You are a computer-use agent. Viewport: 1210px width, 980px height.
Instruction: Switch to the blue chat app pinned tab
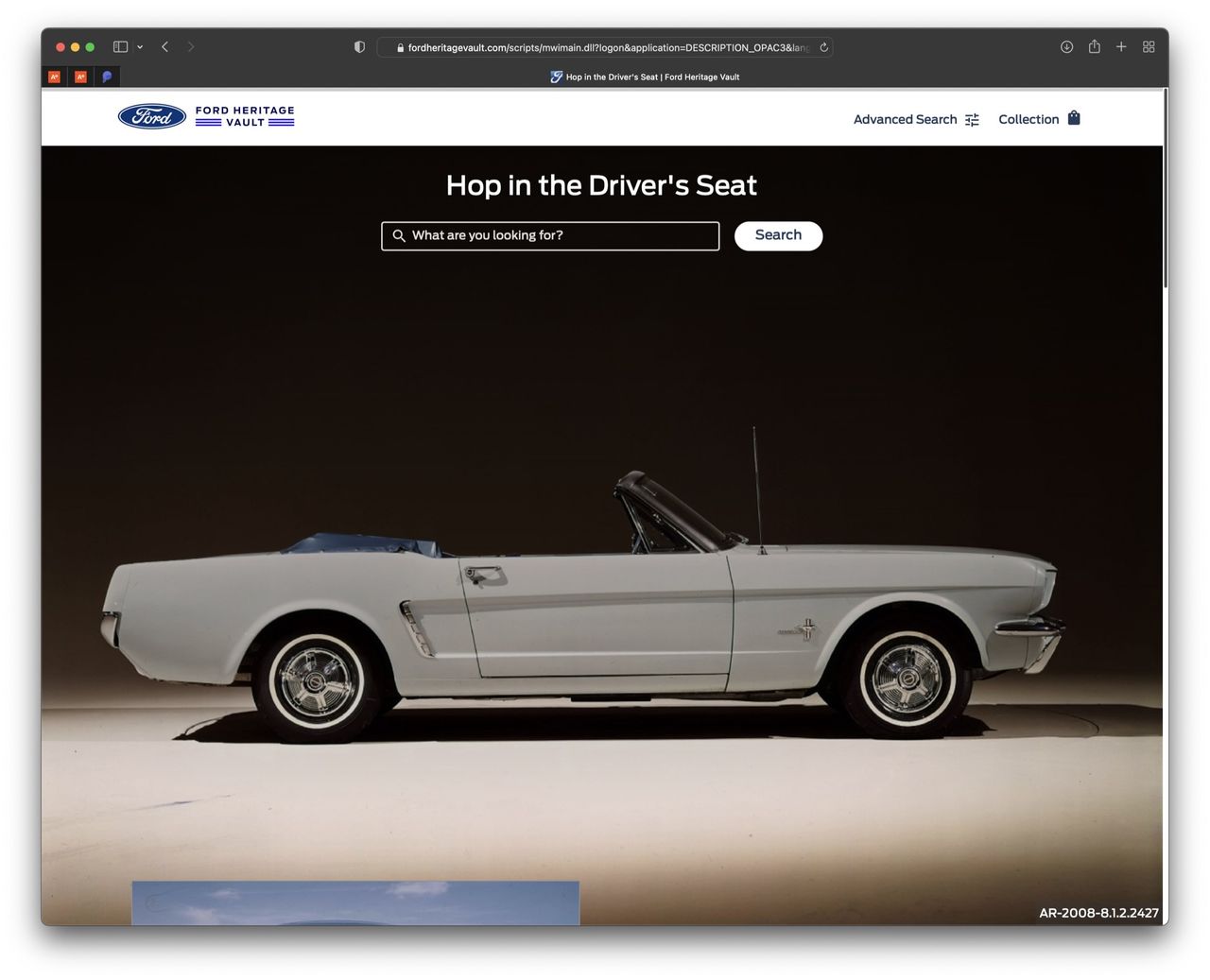click(x=107, y=77)
